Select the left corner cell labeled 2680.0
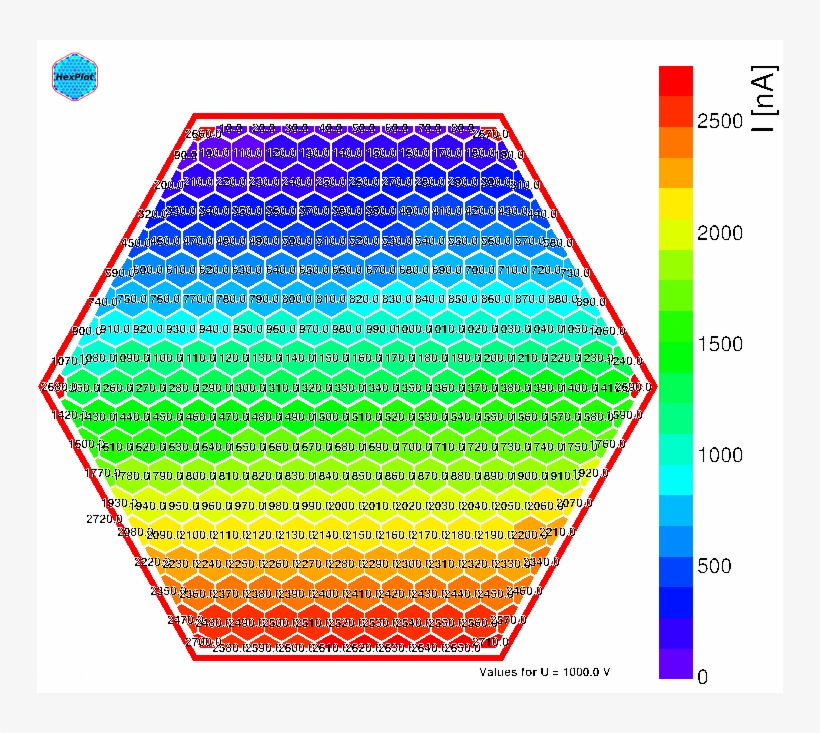The image size is (820, 733). point(55,387)
